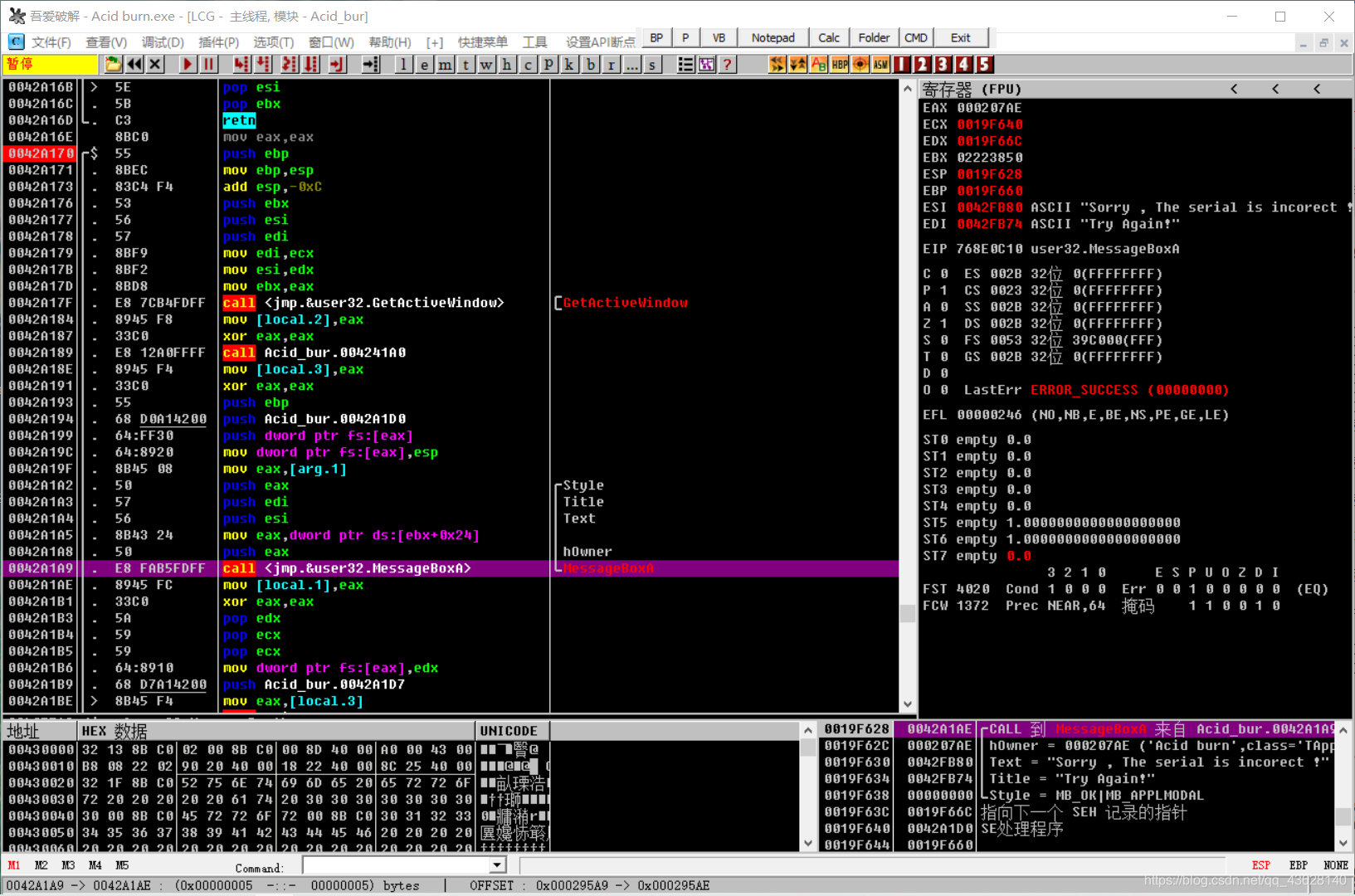
Task: Launch Notepad button
Action: click(773, 37)
